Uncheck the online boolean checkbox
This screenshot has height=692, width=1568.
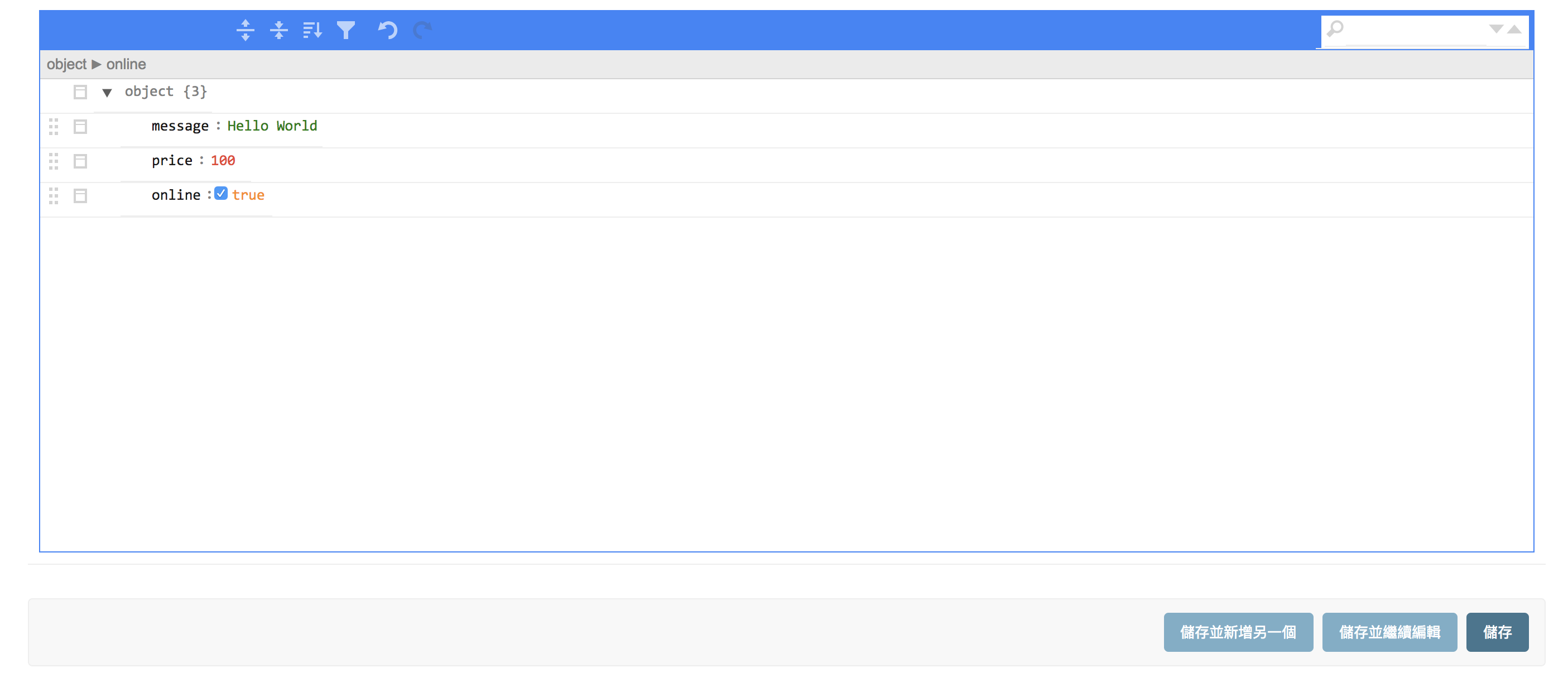(221, 194)
